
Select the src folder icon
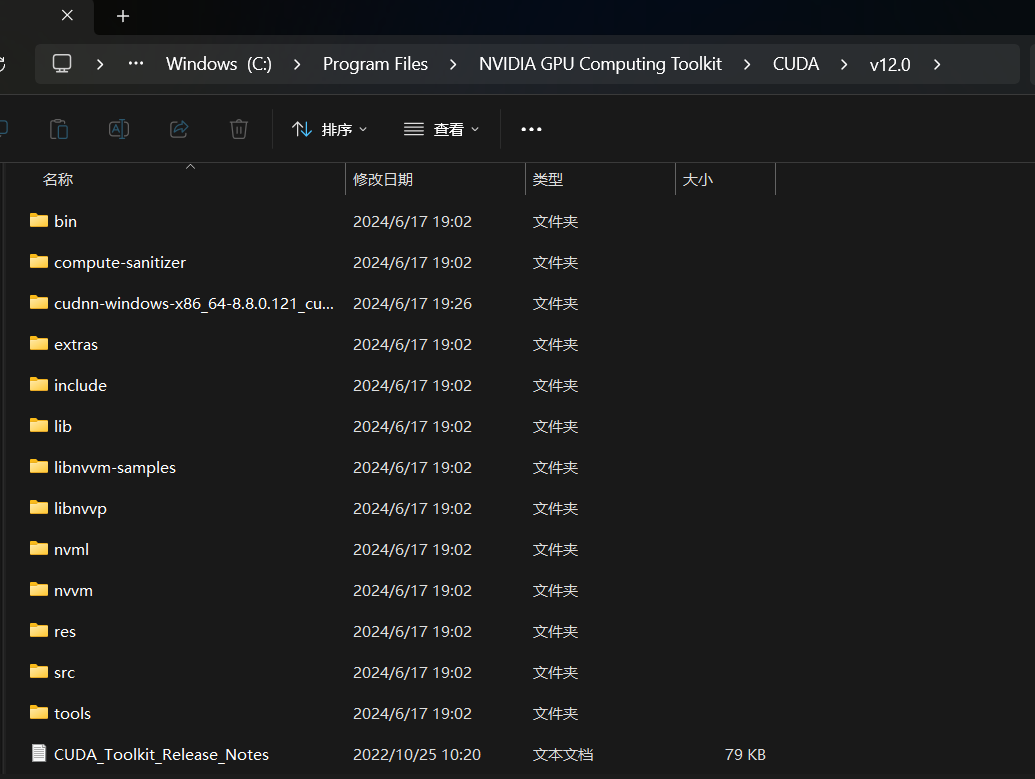(x=39, y=671)
